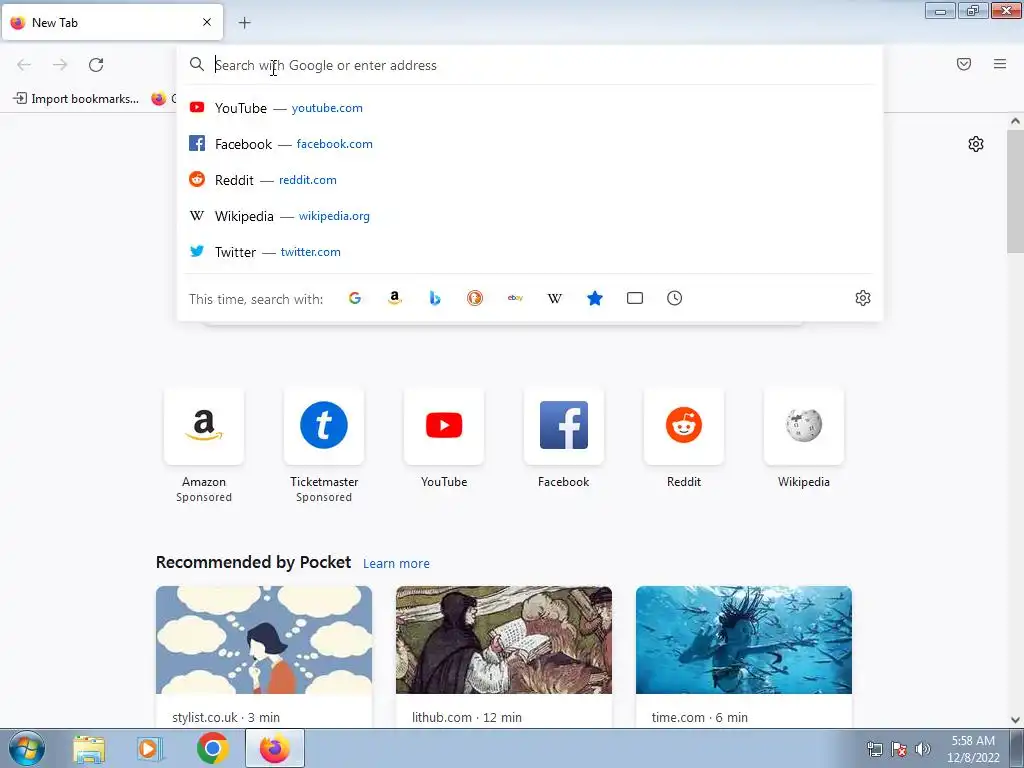Search this time with Amazon icon

(x=394, y=298)
